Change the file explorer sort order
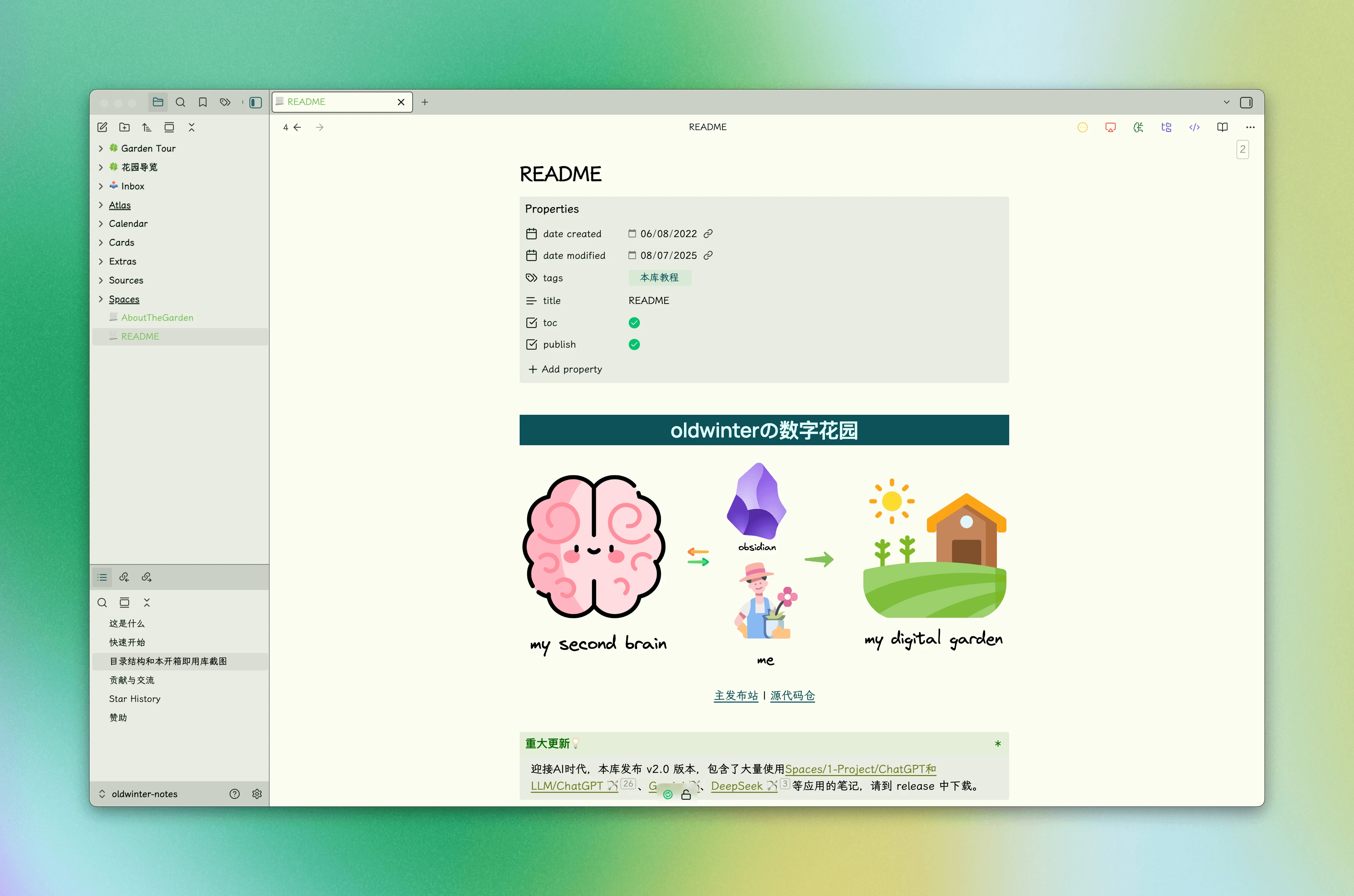The height and width of the screenshot is (896, 1354). point(147,127)
